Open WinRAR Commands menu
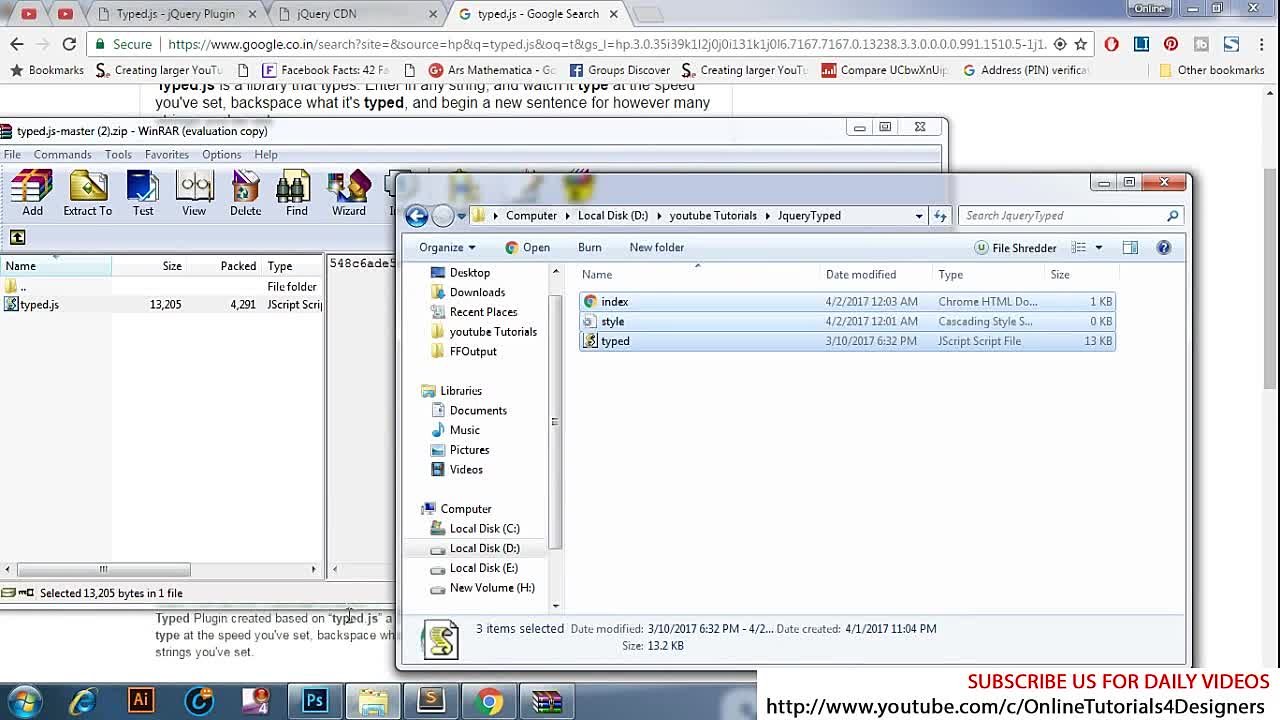1280x720 pixels. pos(62,154)
